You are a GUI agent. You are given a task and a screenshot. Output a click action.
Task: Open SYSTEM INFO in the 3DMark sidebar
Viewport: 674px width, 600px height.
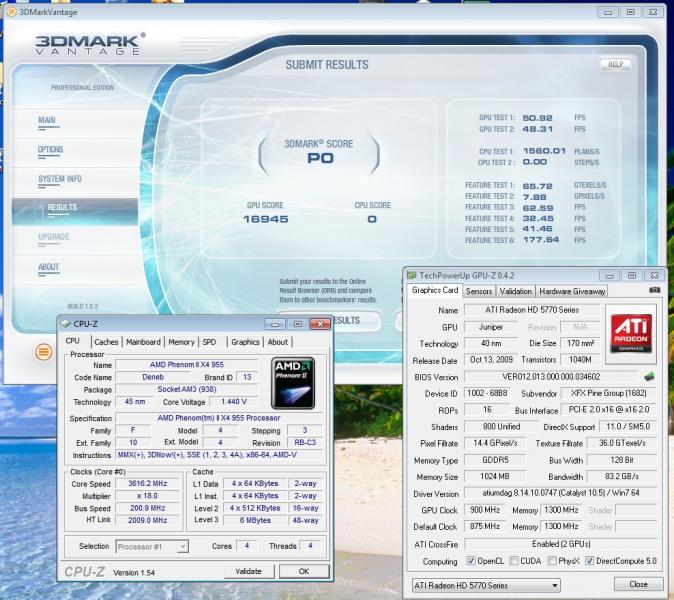point(60,179)
